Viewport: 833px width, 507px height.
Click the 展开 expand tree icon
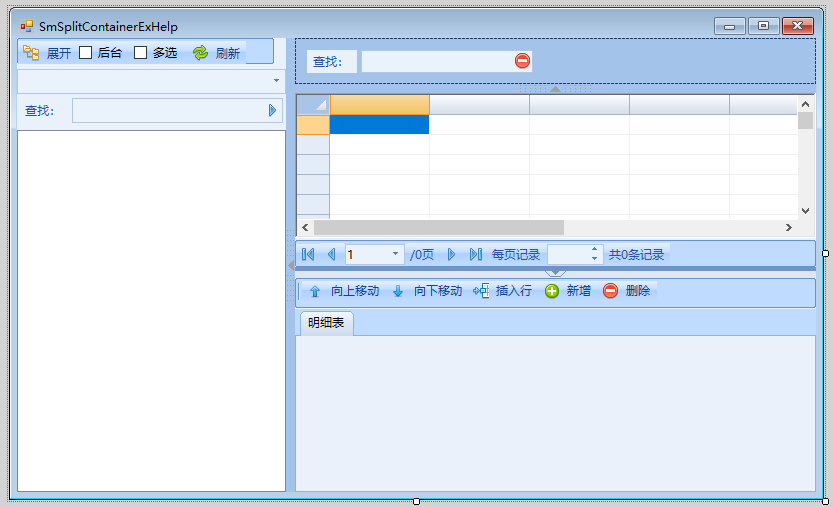[31, 53]
